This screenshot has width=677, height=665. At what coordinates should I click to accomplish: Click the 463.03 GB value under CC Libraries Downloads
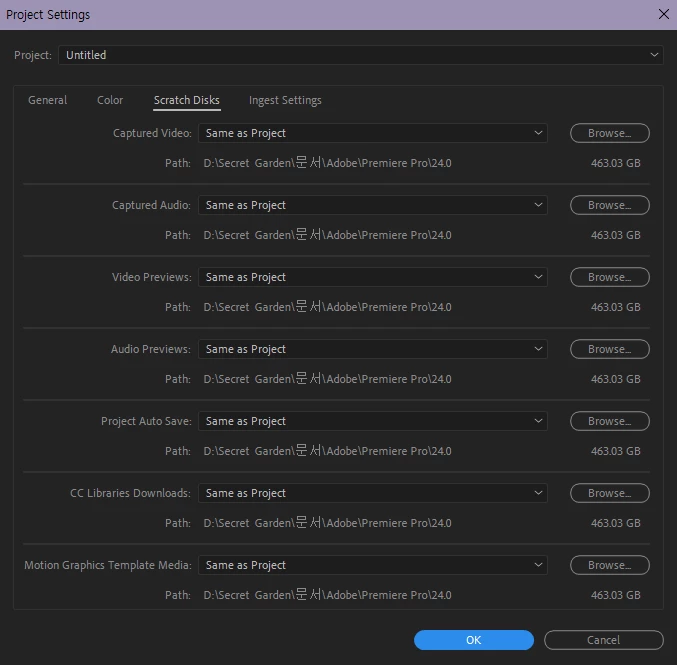[616, 523]
